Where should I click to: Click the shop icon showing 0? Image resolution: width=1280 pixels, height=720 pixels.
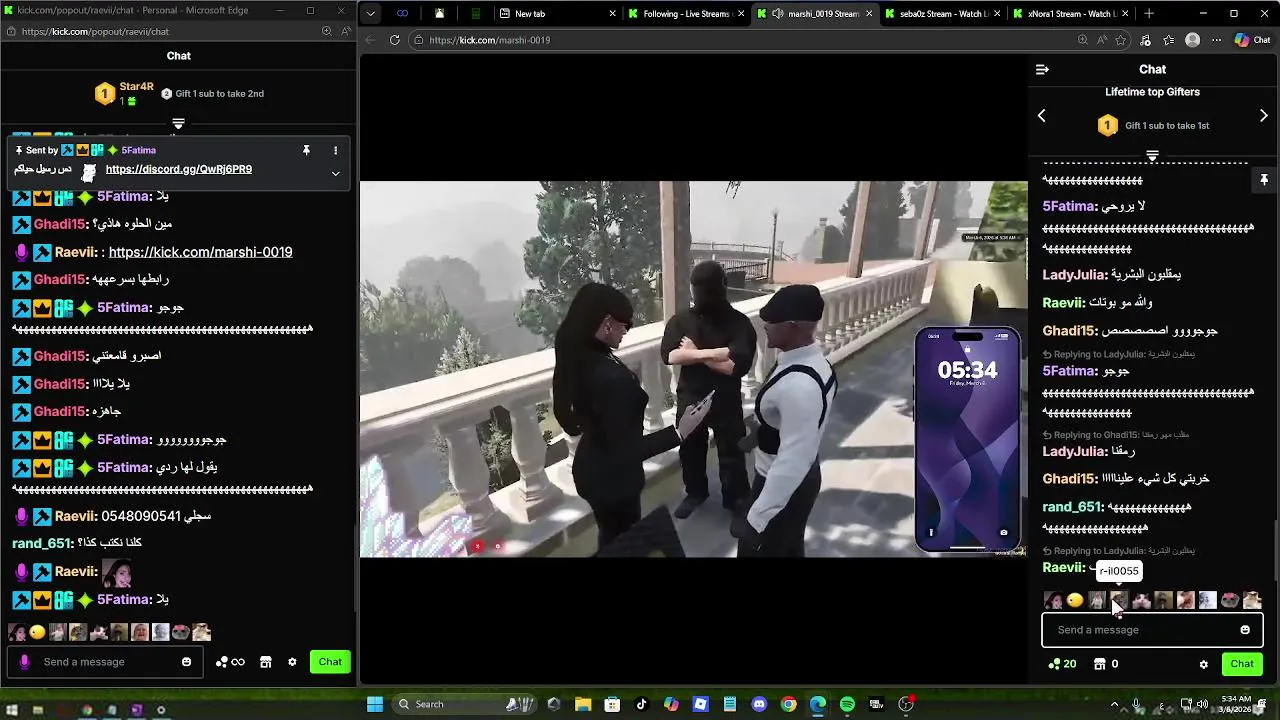(x=1099, y=664)
